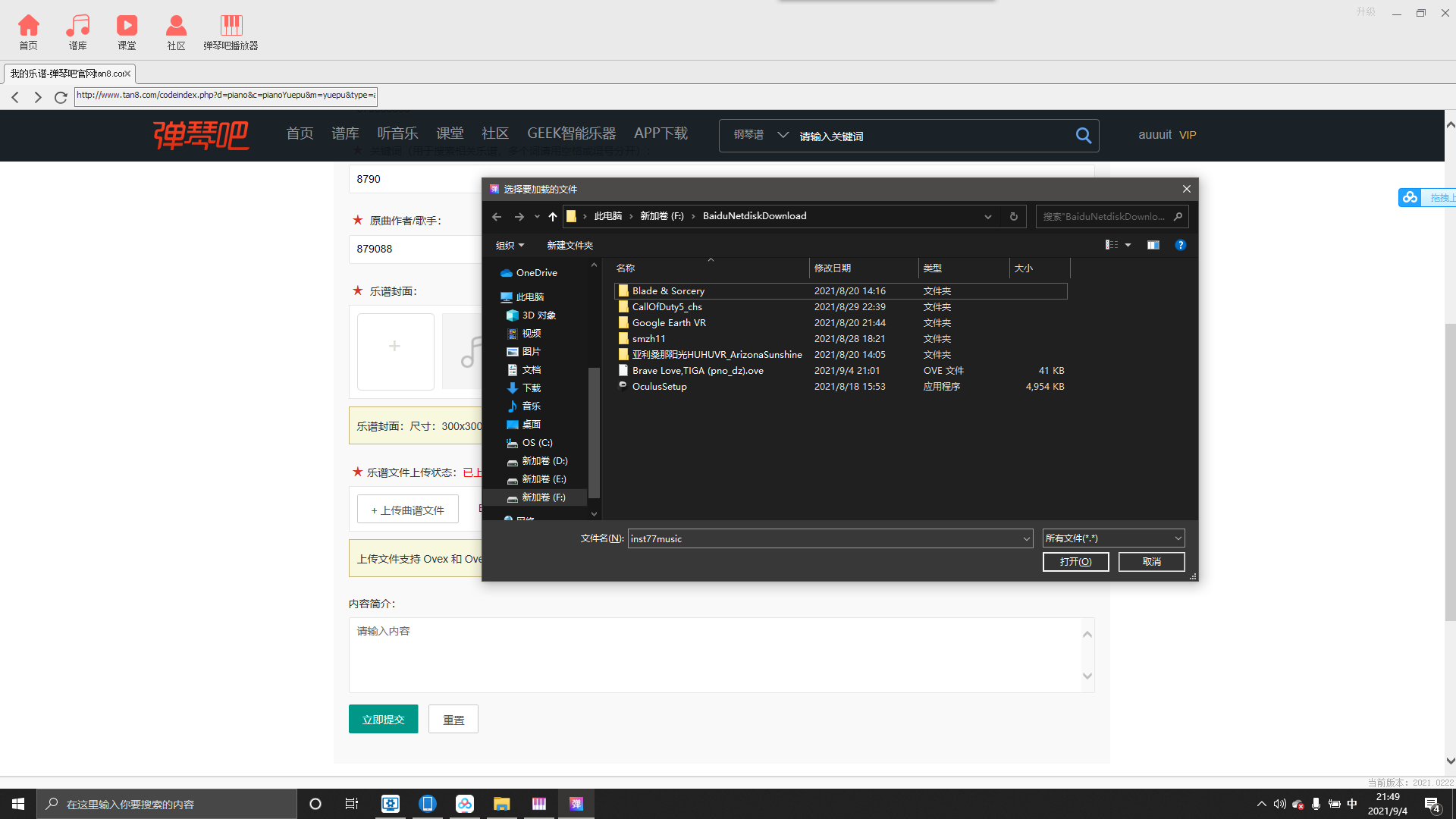Open the 谱库 music library icon
This screenshot has height=819, width=1456.
pos(77,32)
